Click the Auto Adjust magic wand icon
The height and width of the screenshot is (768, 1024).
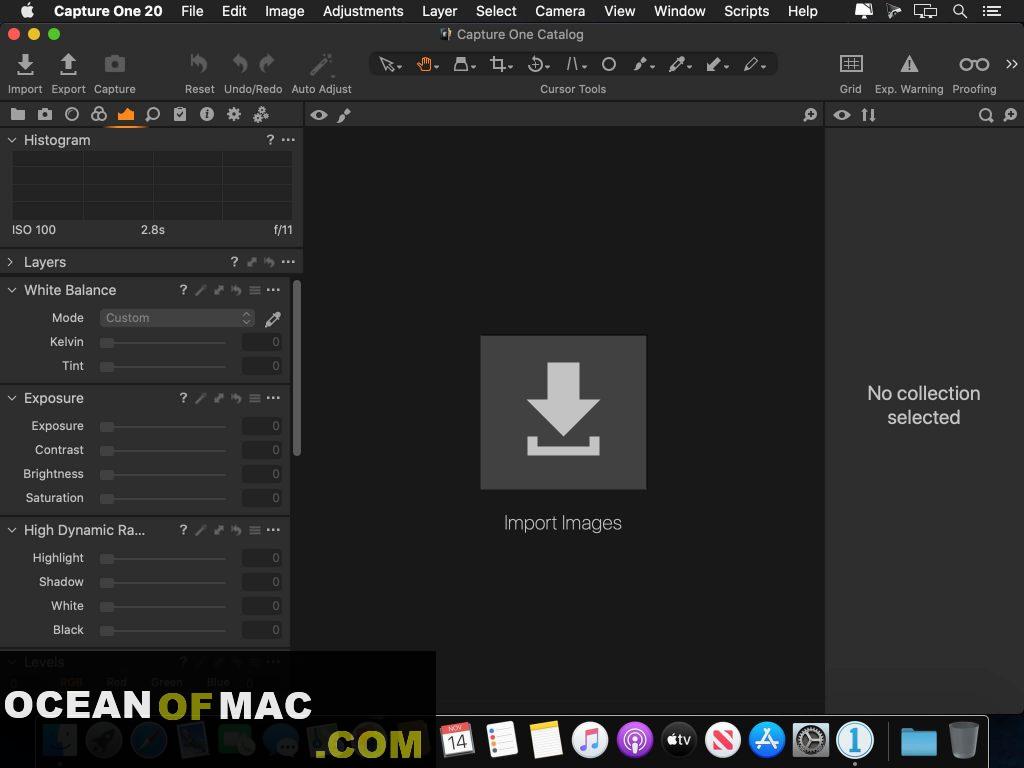coord(321,64)
